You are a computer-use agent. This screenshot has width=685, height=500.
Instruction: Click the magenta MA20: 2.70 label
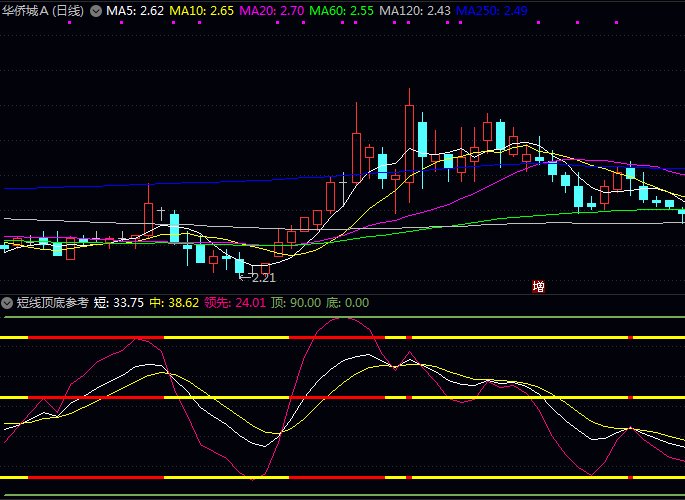tap(272, 11)
